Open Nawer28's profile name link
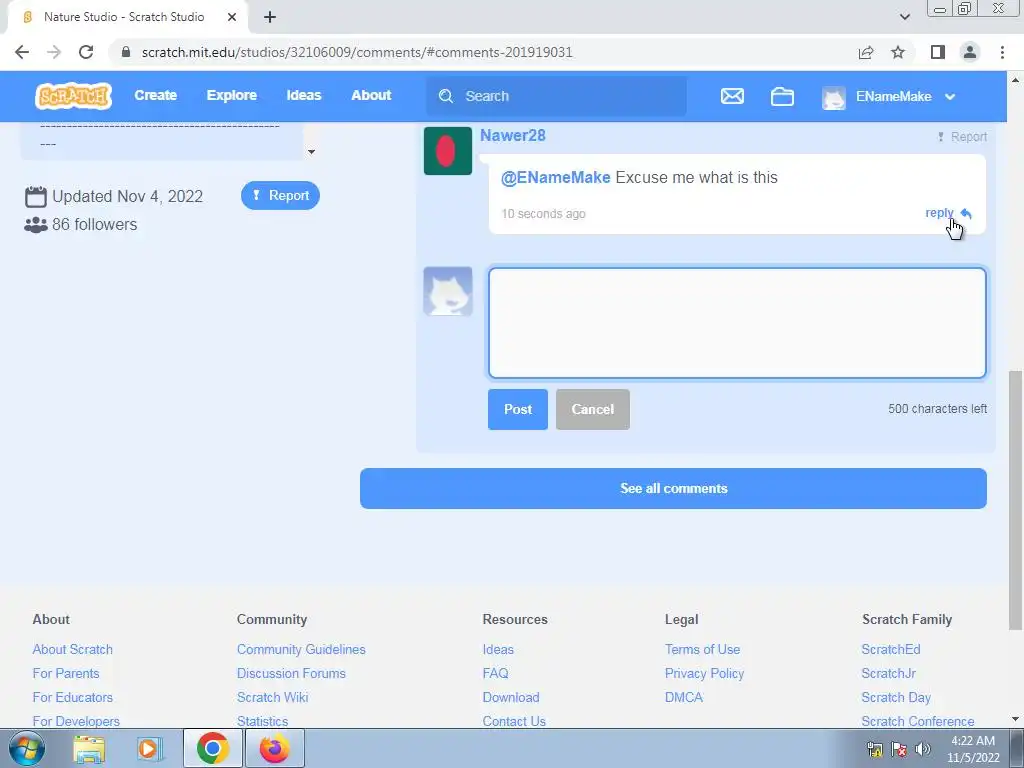The image size is (1024, 768). point(513,135)
